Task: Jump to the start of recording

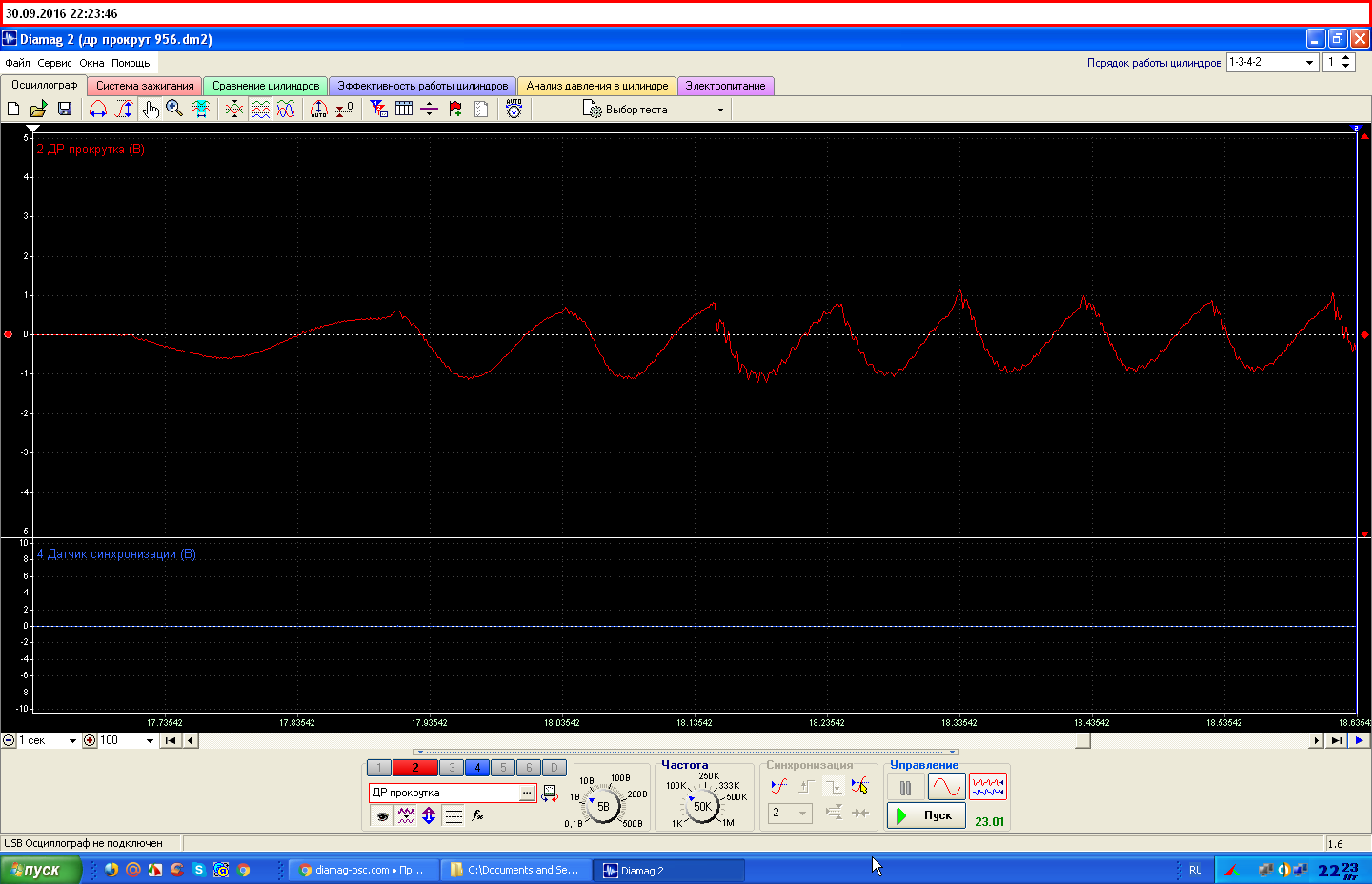Action: tap(171, 741)
